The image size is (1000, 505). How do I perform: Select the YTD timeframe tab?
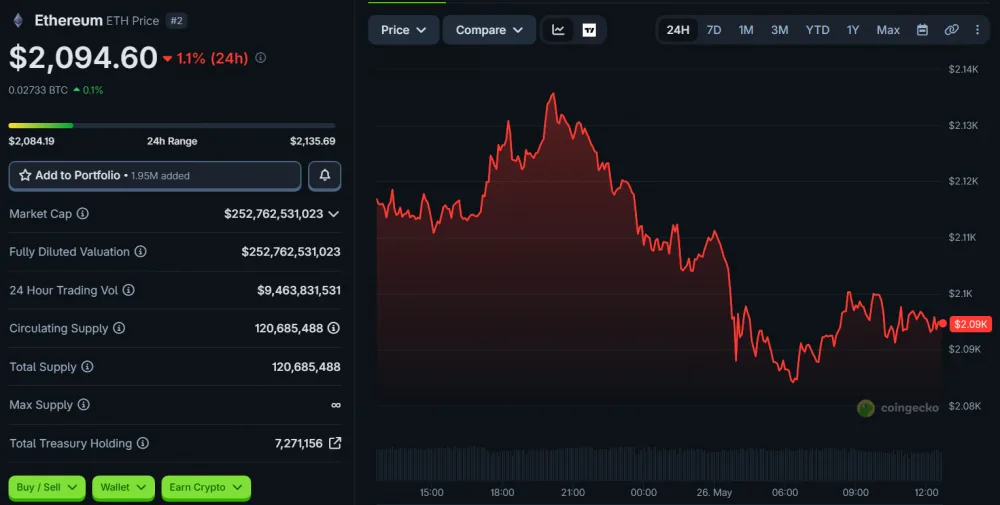tap(818, 30)
